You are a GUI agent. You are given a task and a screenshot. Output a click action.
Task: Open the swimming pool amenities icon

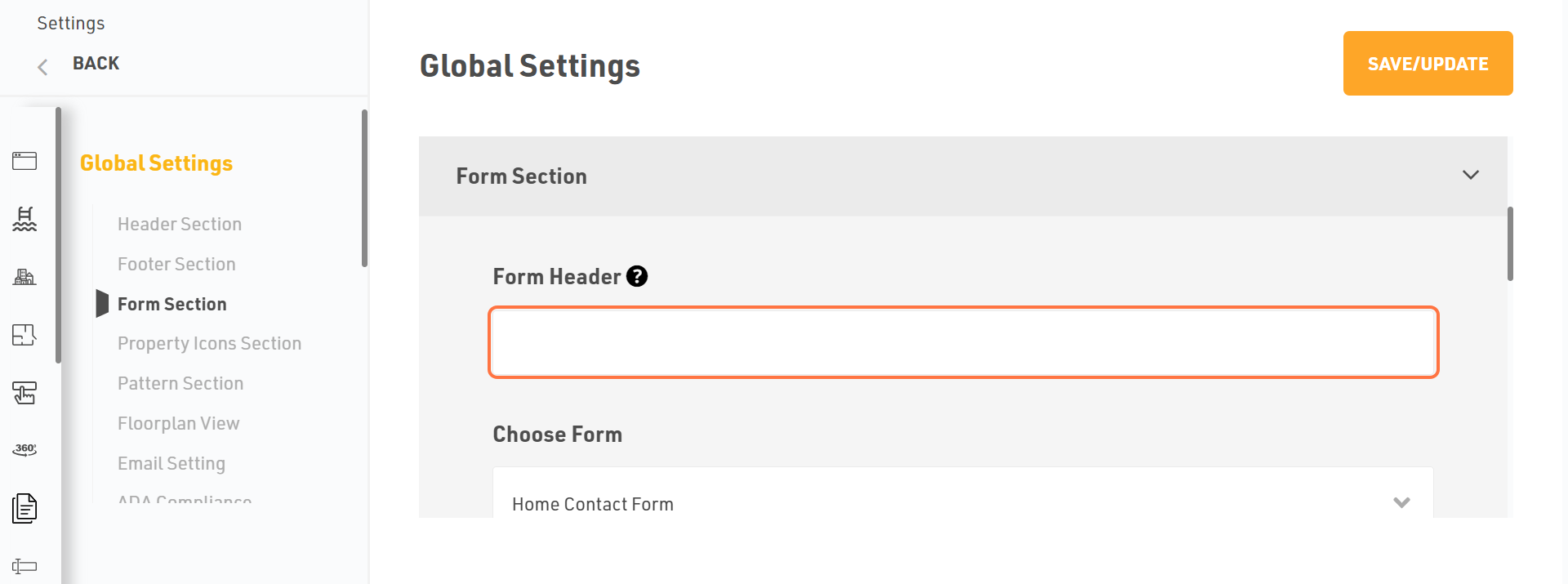click(24, 219)
